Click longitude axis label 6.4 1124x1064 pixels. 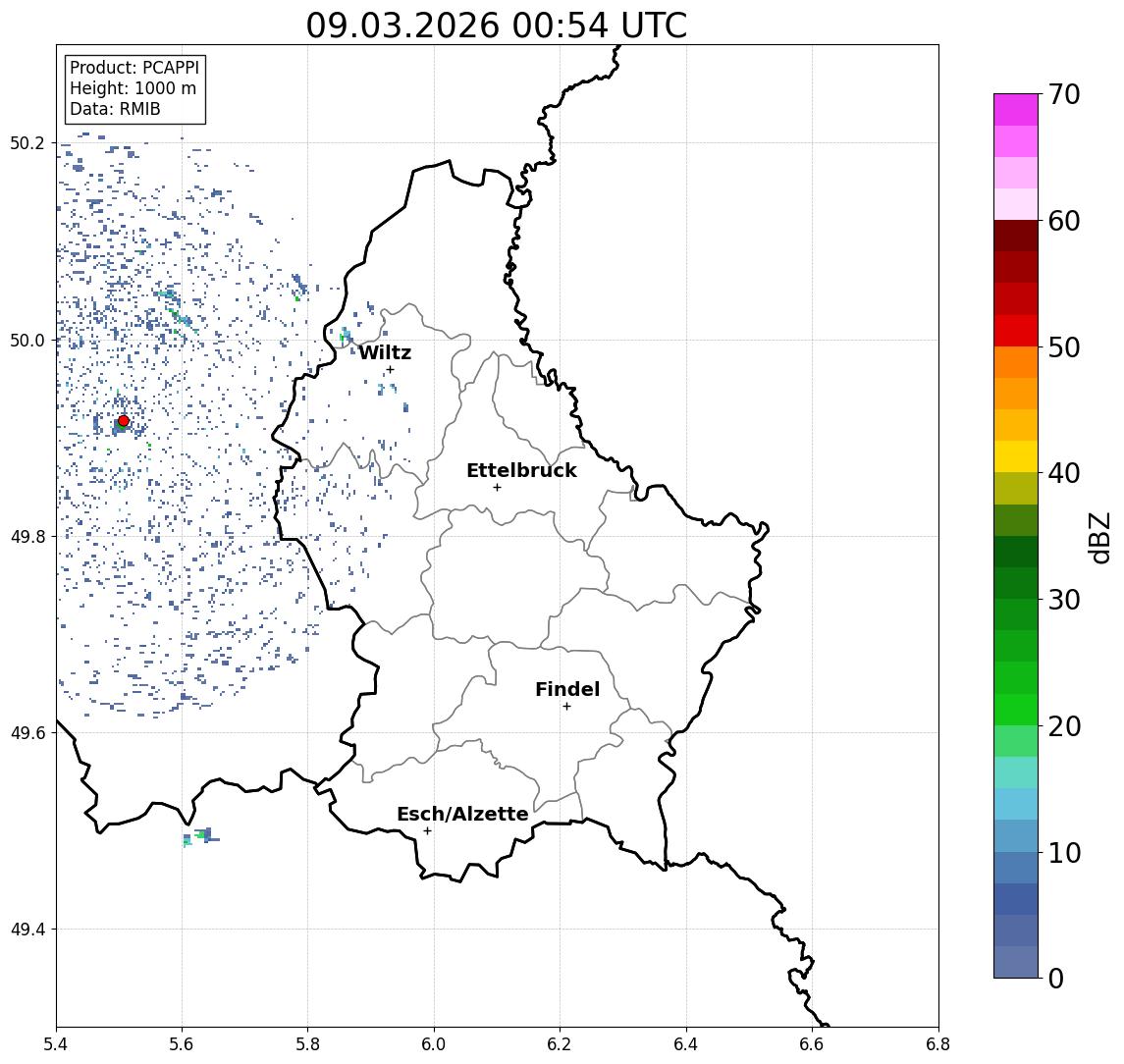[686, 1044]
